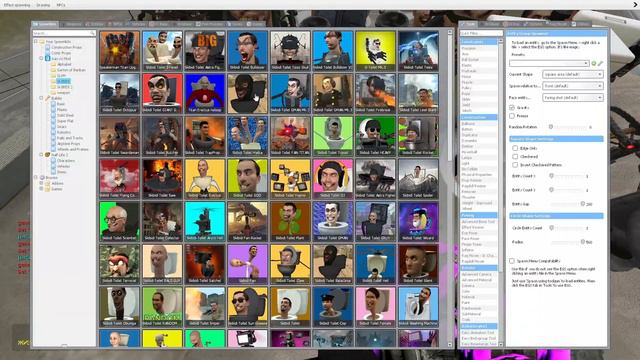Pick the Skibidi Toilet Cop icon
Image resolution: width=640 pixels, height=360 pixels.
[x=333, y=306]
